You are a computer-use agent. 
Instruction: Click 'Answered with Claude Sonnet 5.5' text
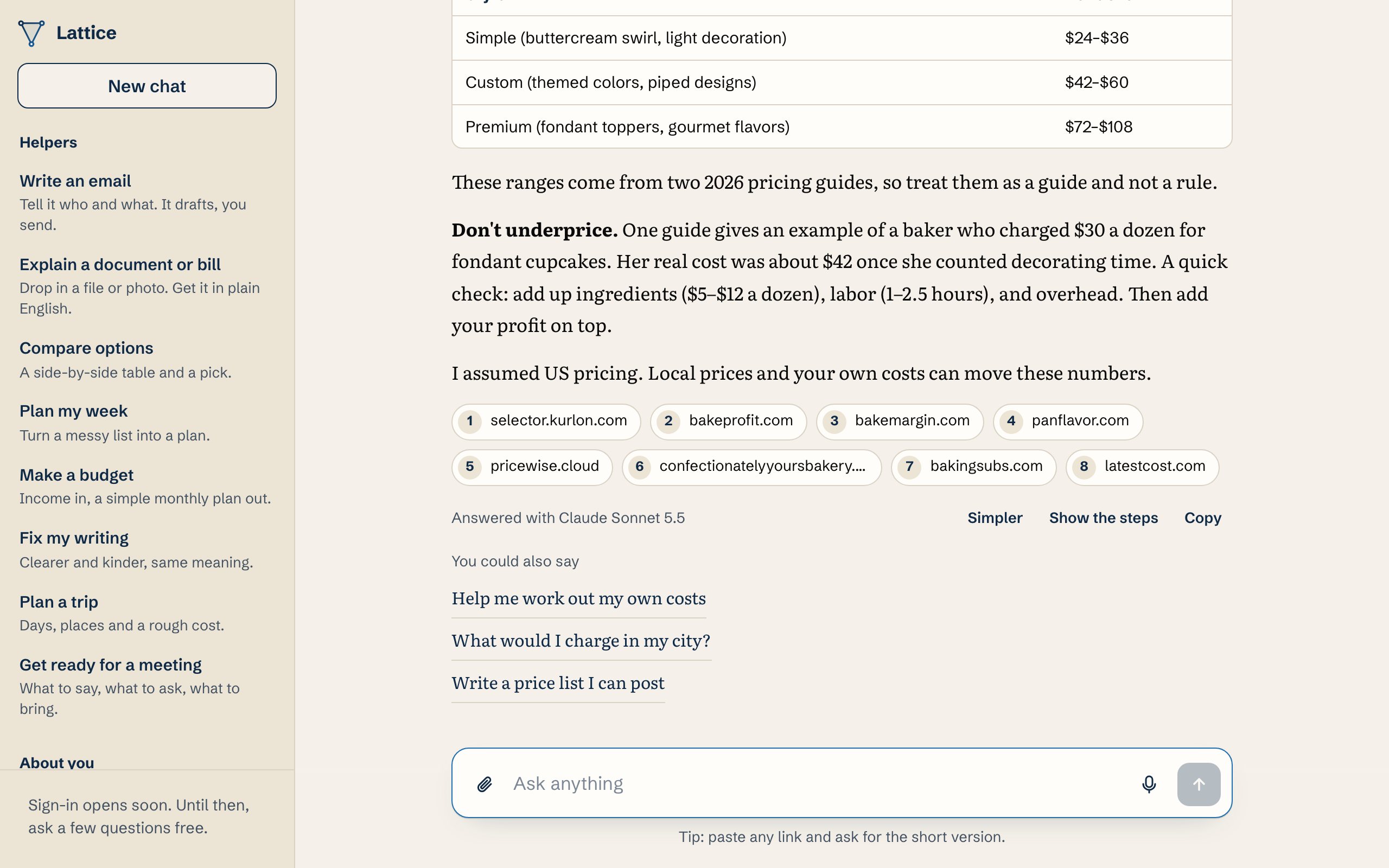pos(568,518)
